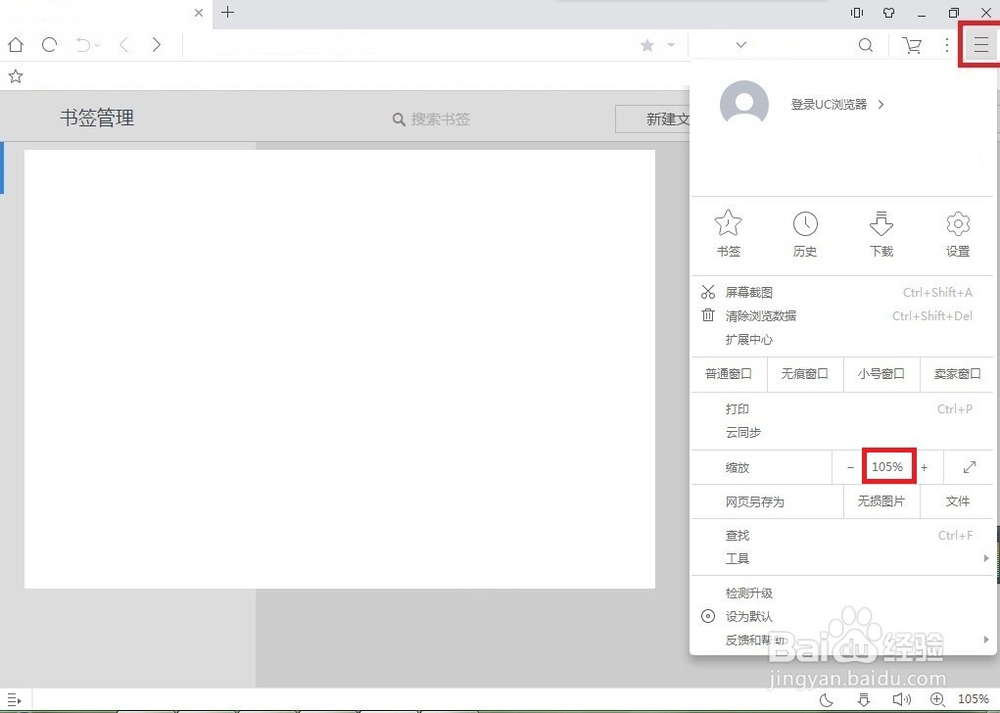Select the 书签管理 bookmarks tab

point(96,118)
